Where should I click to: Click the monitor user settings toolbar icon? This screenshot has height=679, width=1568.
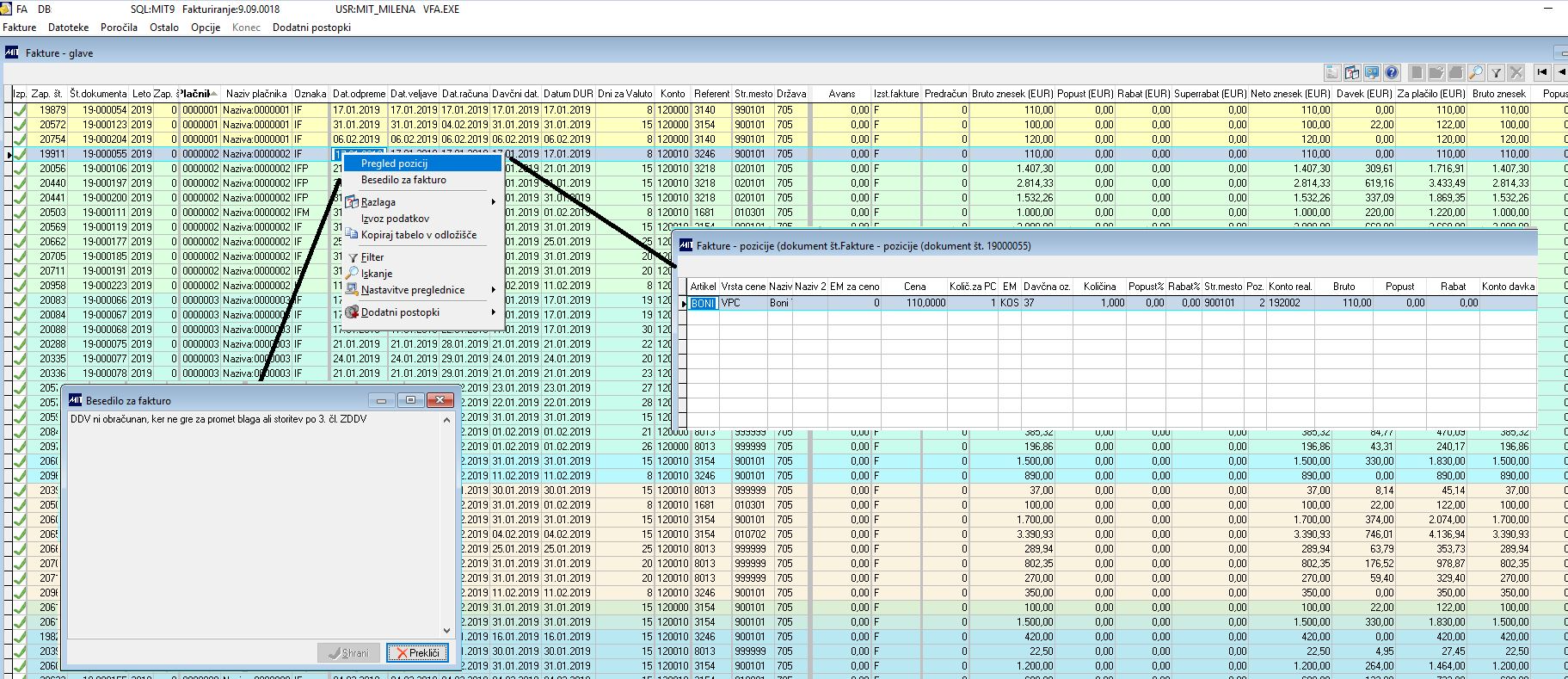coord(1371,73)
